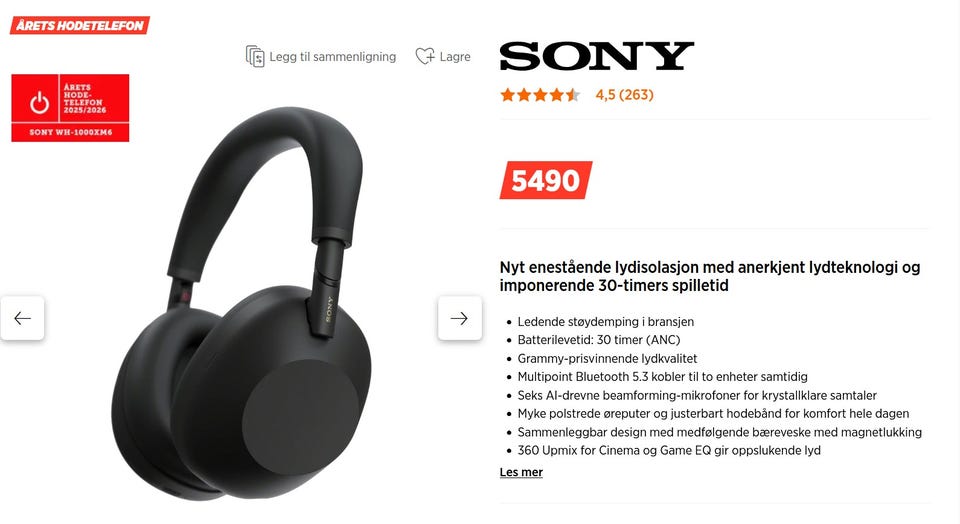The width and height of the screenshot is (960, 524).
Task: Click the Årets Hodetelefon red banner label
Action: 80,25
